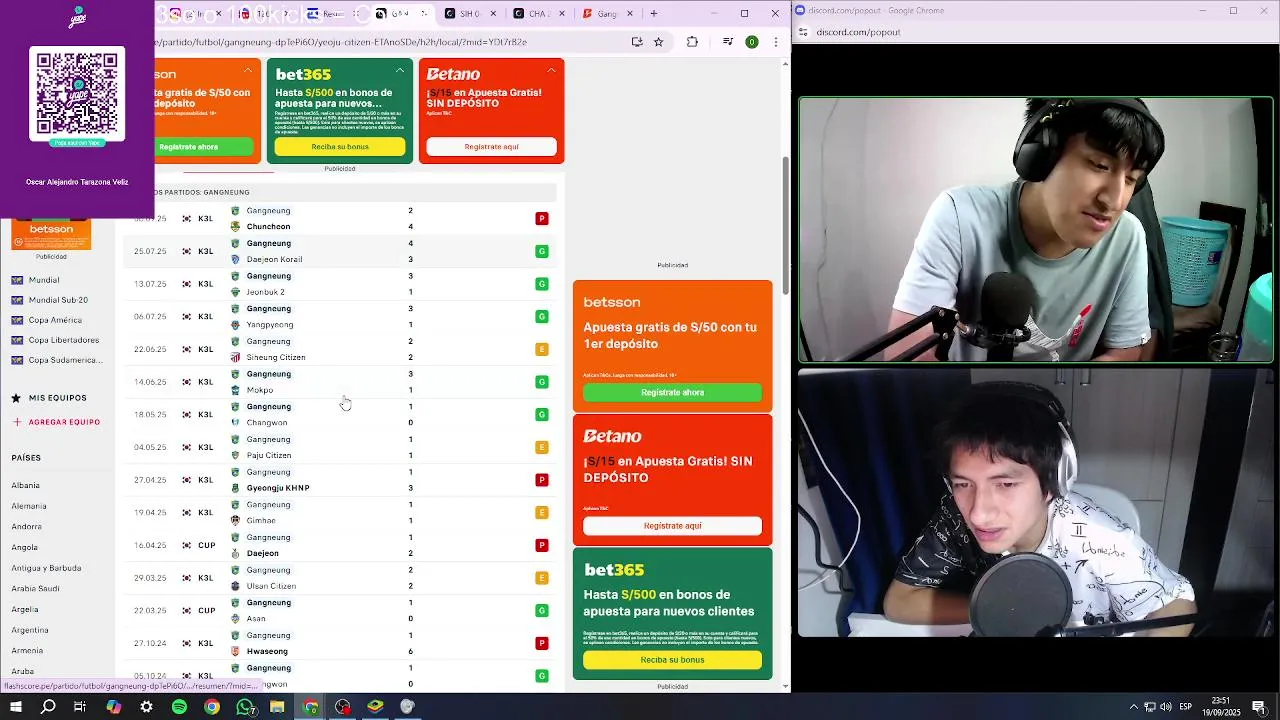Click 'Regístrate ahora' in right betsson ad
The image size is (1280, 720).
[x=672, y=393]
